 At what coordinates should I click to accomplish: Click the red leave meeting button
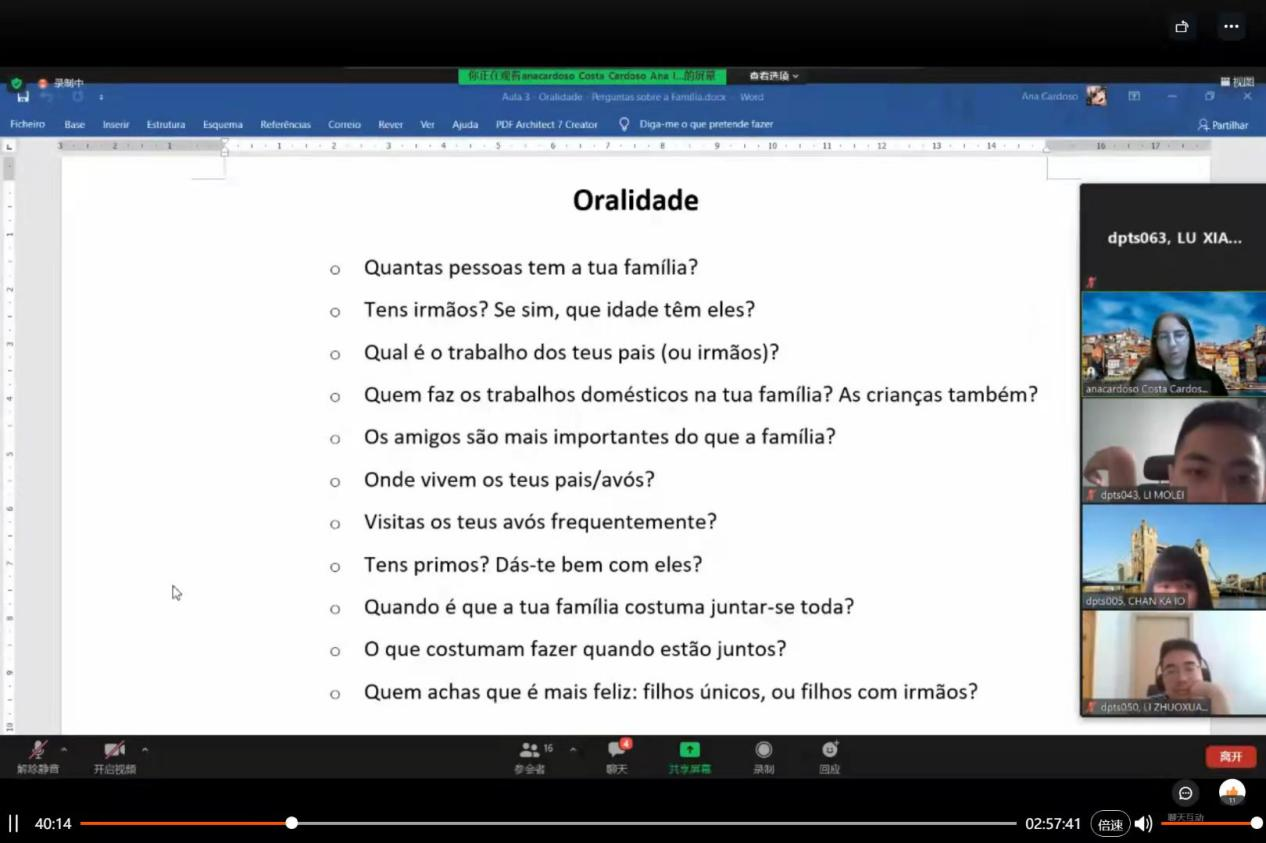coord(1230,757)
